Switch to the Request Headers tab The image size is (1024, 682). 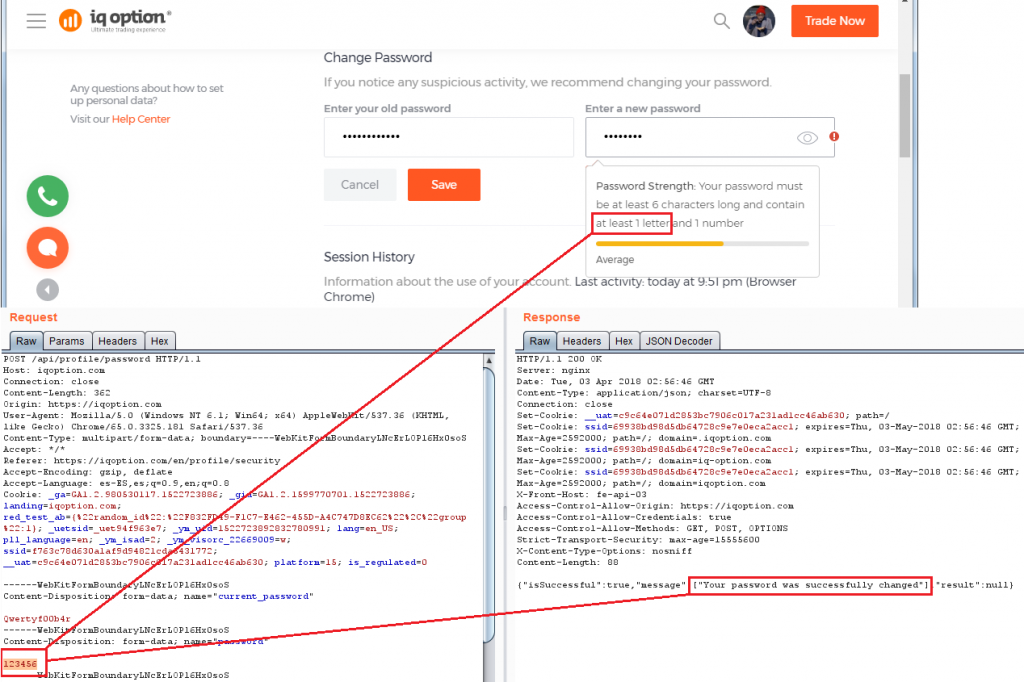click(x=118, y=341)
